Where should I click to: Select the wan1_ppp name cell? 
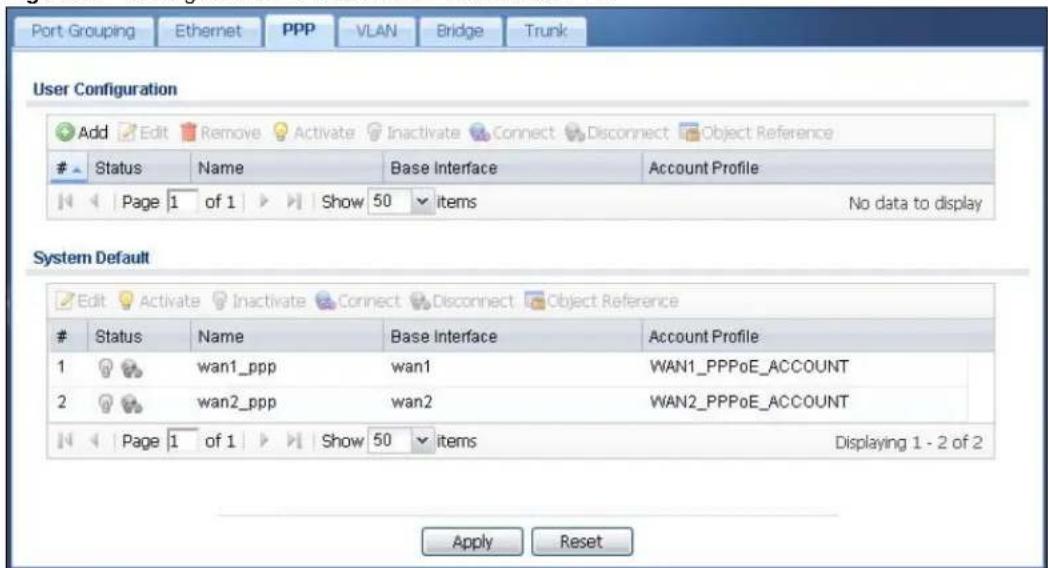237,367
